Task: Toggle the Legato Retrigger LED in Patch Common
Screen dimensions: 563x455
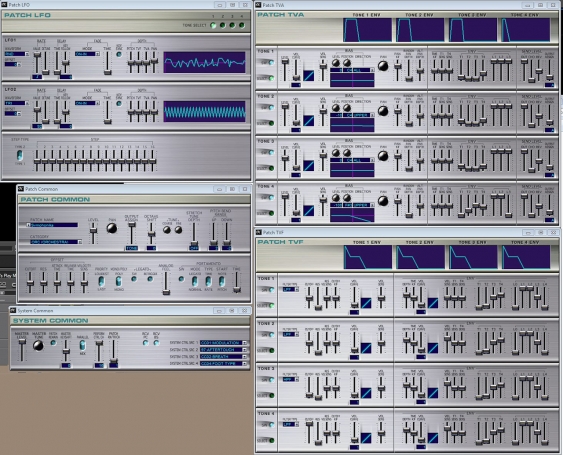Action: [150, 279]
